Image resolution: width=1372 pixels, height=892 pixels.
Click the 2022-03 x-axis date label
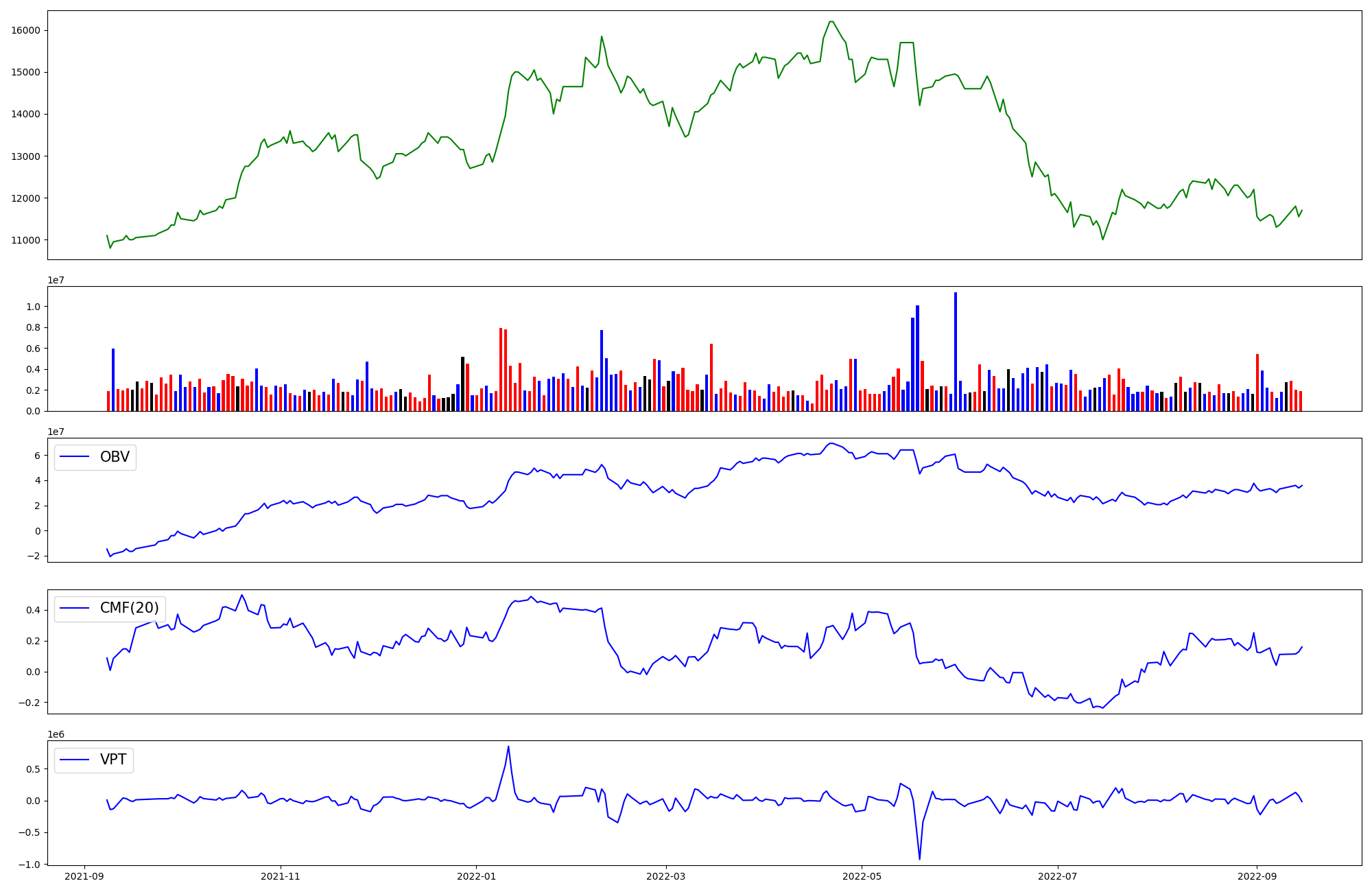pyautogui.click(x=665, y=876)
